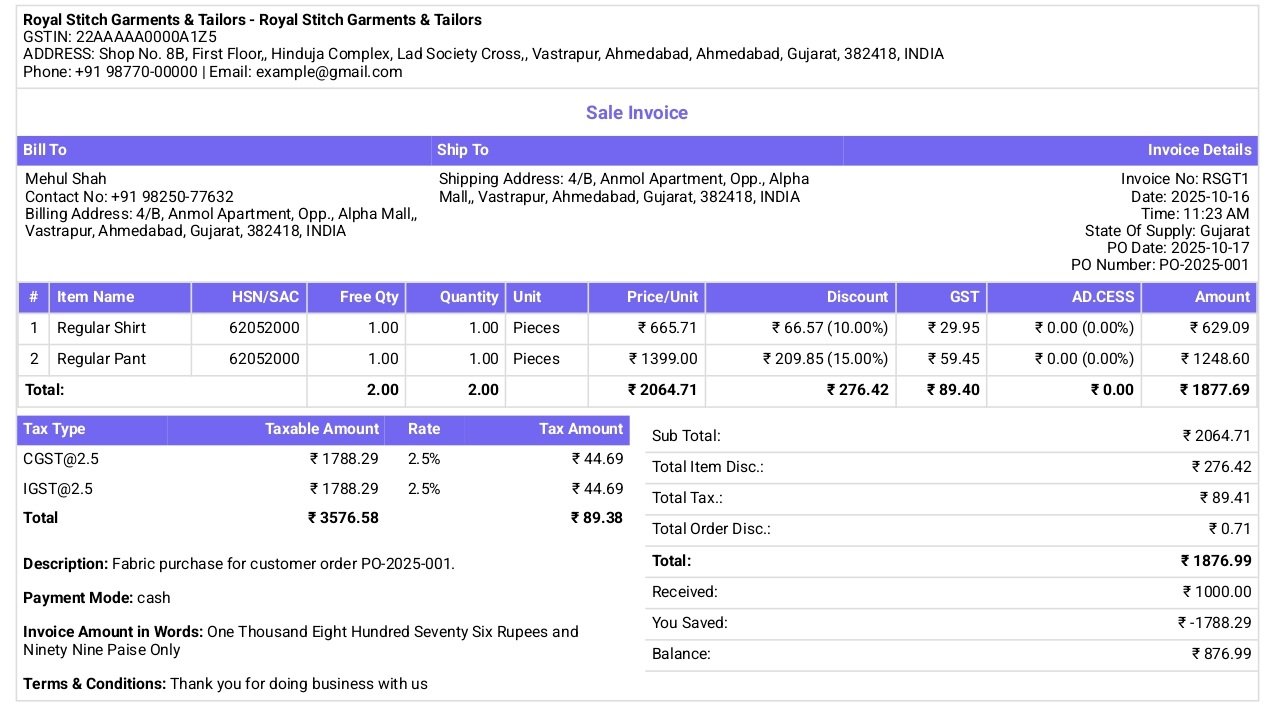Image resolution: width=1275 pixels, height=718 pixels.
Task: Click the CGST@2.5 tax row label
Action: click(61, 459)
